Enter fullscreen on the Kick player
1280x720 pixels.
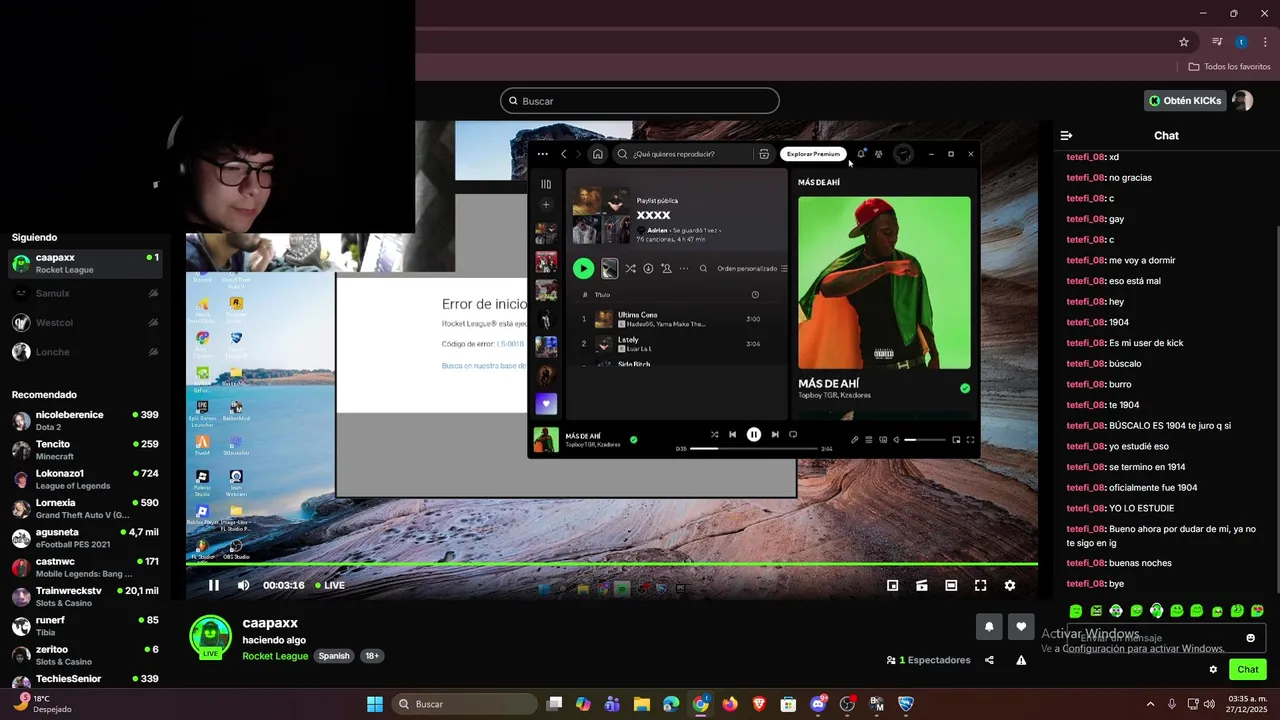tap(980, 585)
